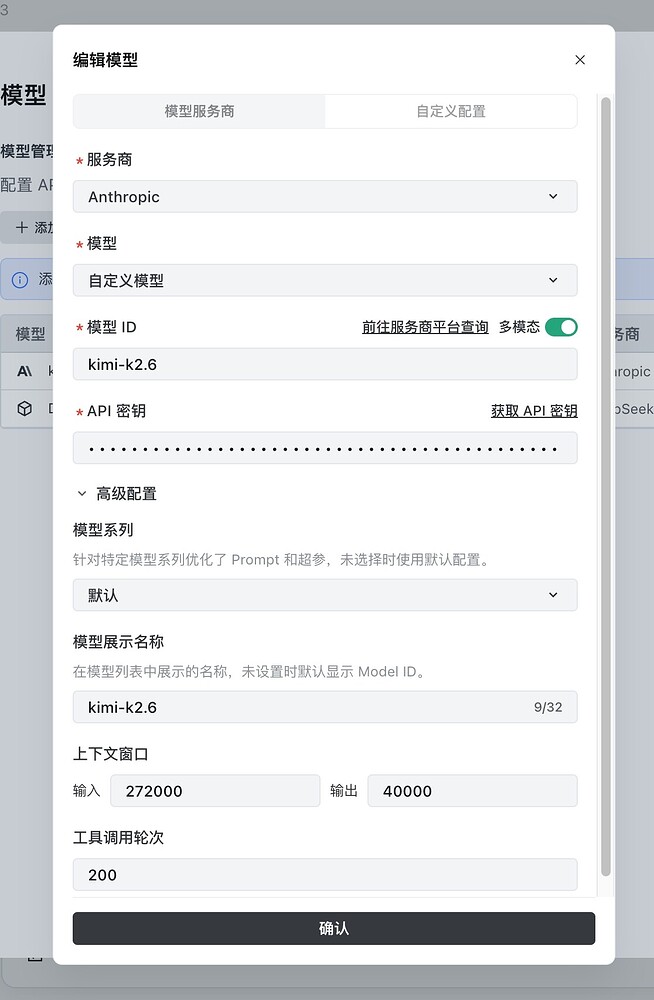Click the 模型 ID input field
Viewport: 654px width, 1000px height.
pyautogui.click(x=325, y=364)
